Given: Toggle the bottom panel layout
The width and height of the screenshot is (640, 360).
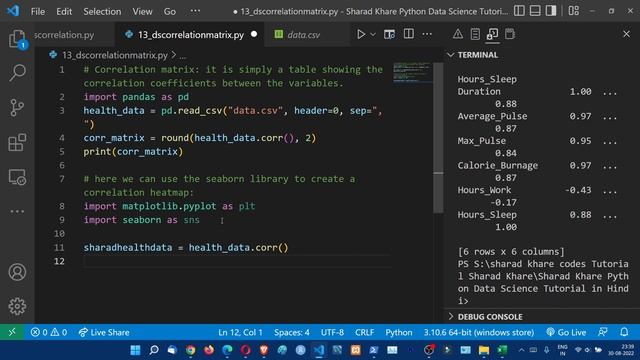Looking at the screenshot, I should [535, 11].
